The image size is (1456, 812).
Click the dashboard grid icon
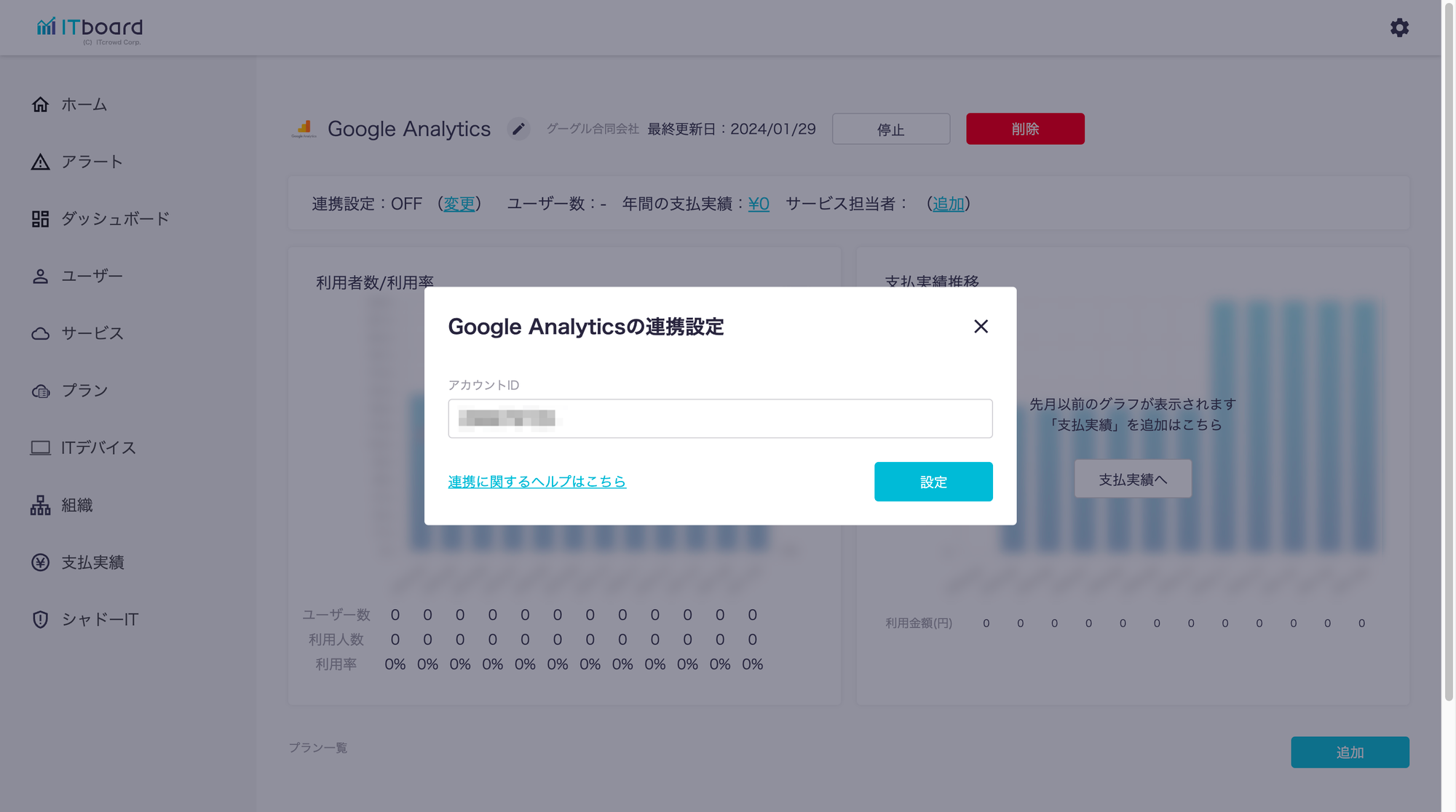40,219
